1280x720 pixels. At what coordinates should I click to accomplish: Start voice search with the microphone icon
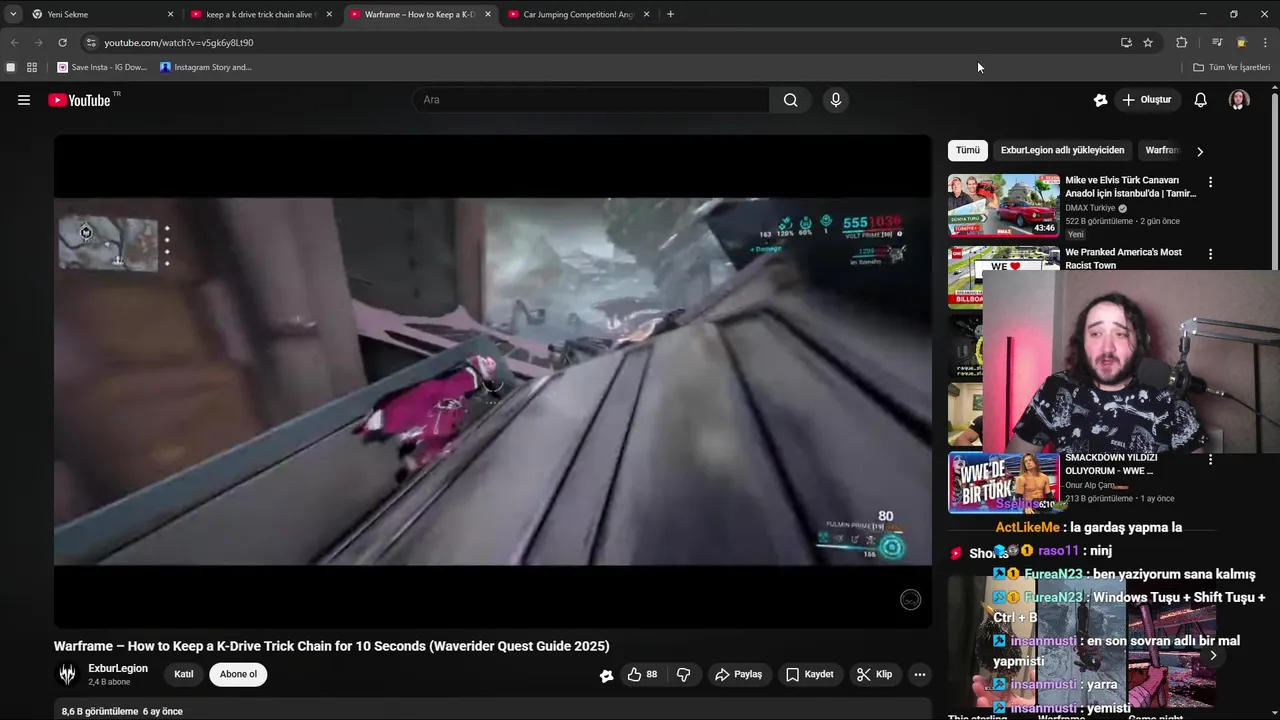pos(836,100)
